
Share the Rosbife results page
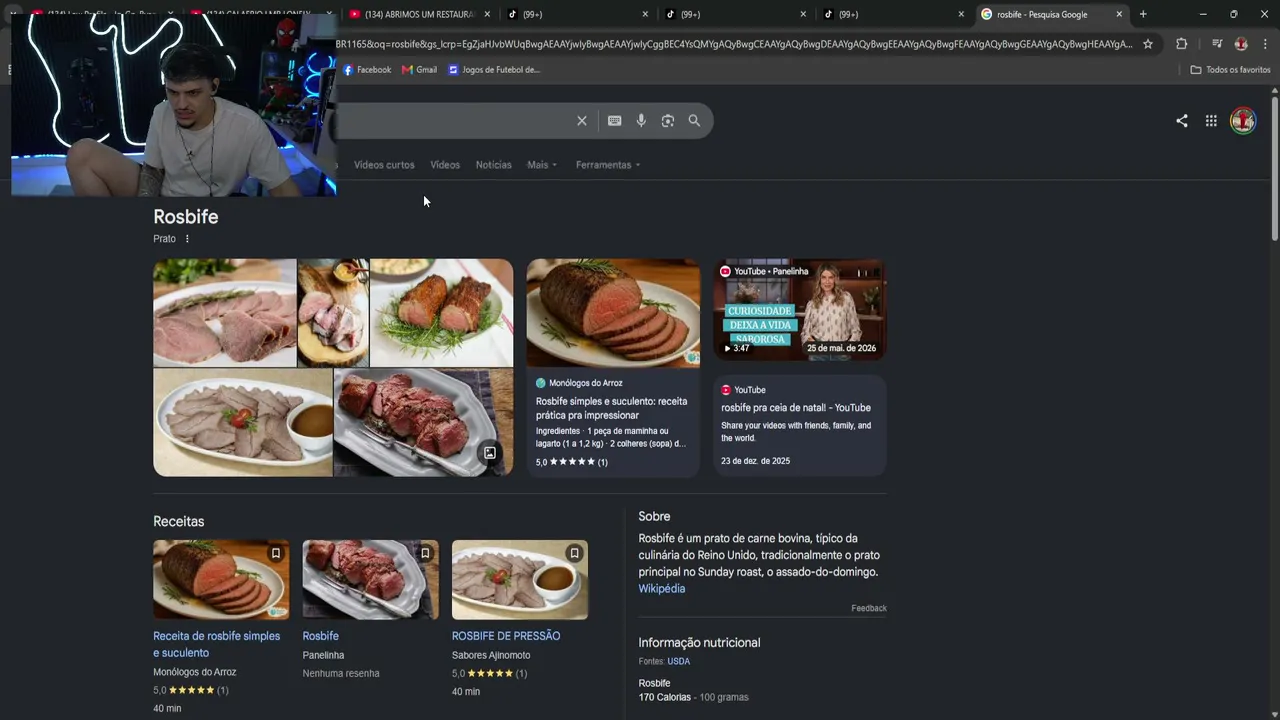(1182, 121)
